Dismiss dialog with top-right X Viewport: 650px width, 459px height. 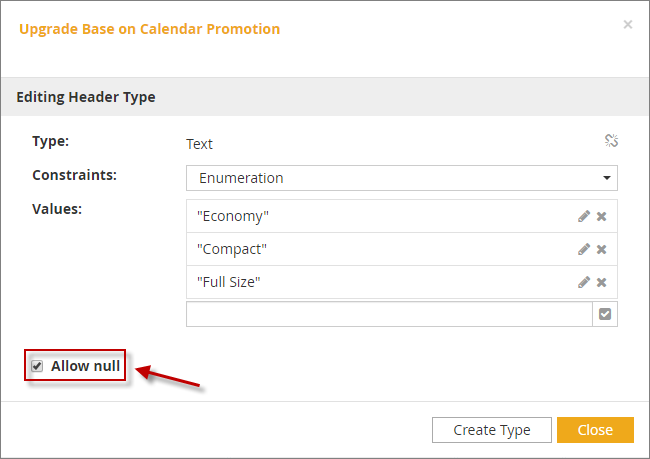pyautogui.click(x=628, y=24)
